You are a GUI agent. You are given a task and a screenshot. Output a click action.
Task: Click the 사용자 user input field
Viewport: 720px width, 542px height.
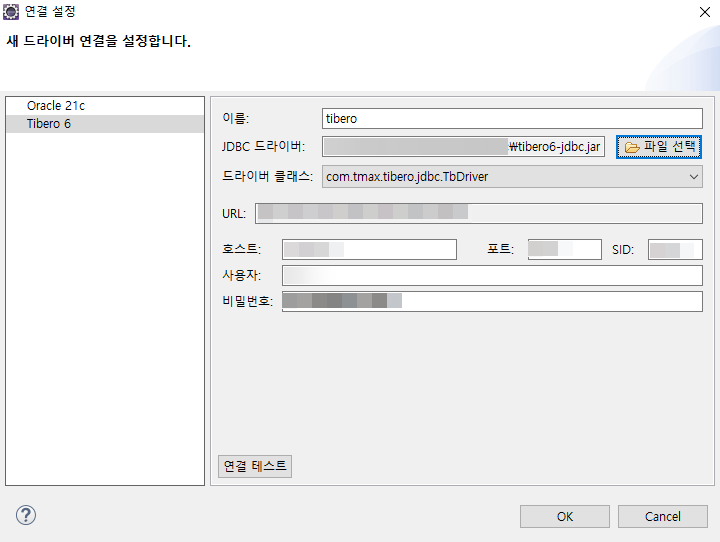492,276
